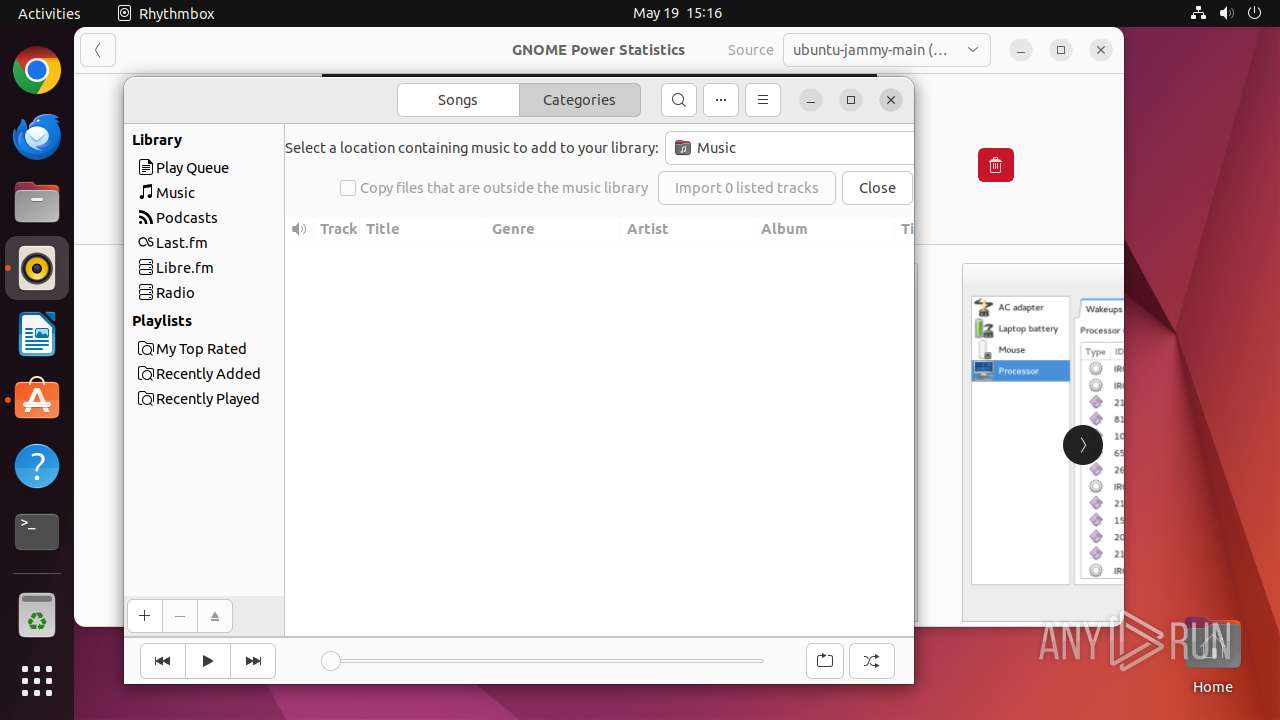The image size is (1280, 720).
Task: Open the Music location chooser dropdown
Action: point(790,148)
